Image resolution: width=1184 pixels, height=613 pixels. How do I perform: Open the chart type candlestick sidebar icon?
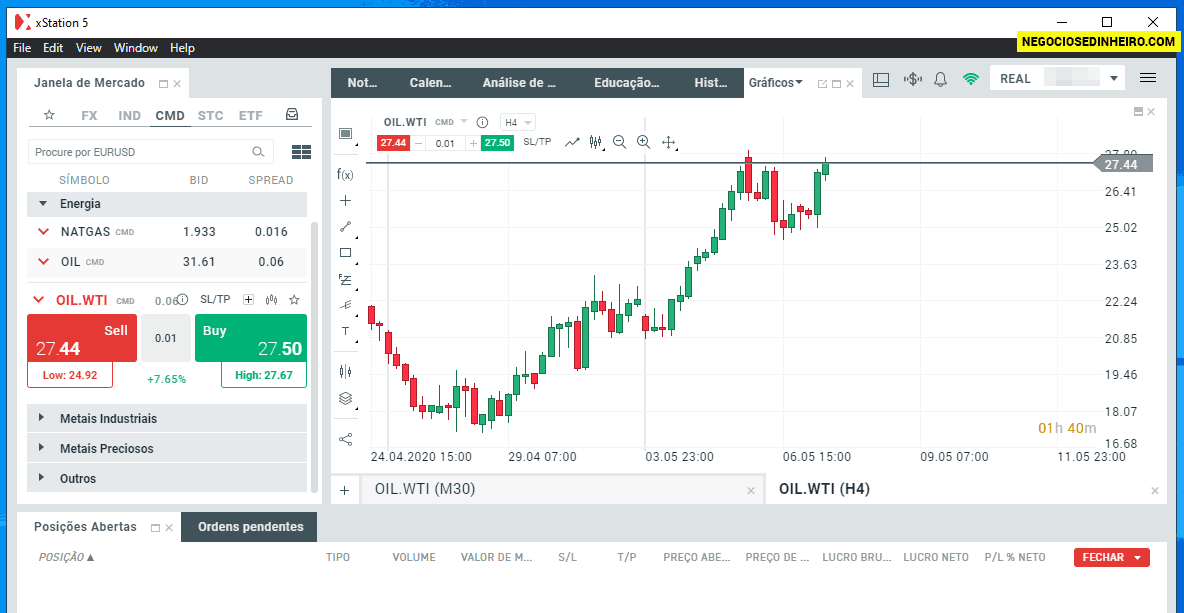[345, 371]
